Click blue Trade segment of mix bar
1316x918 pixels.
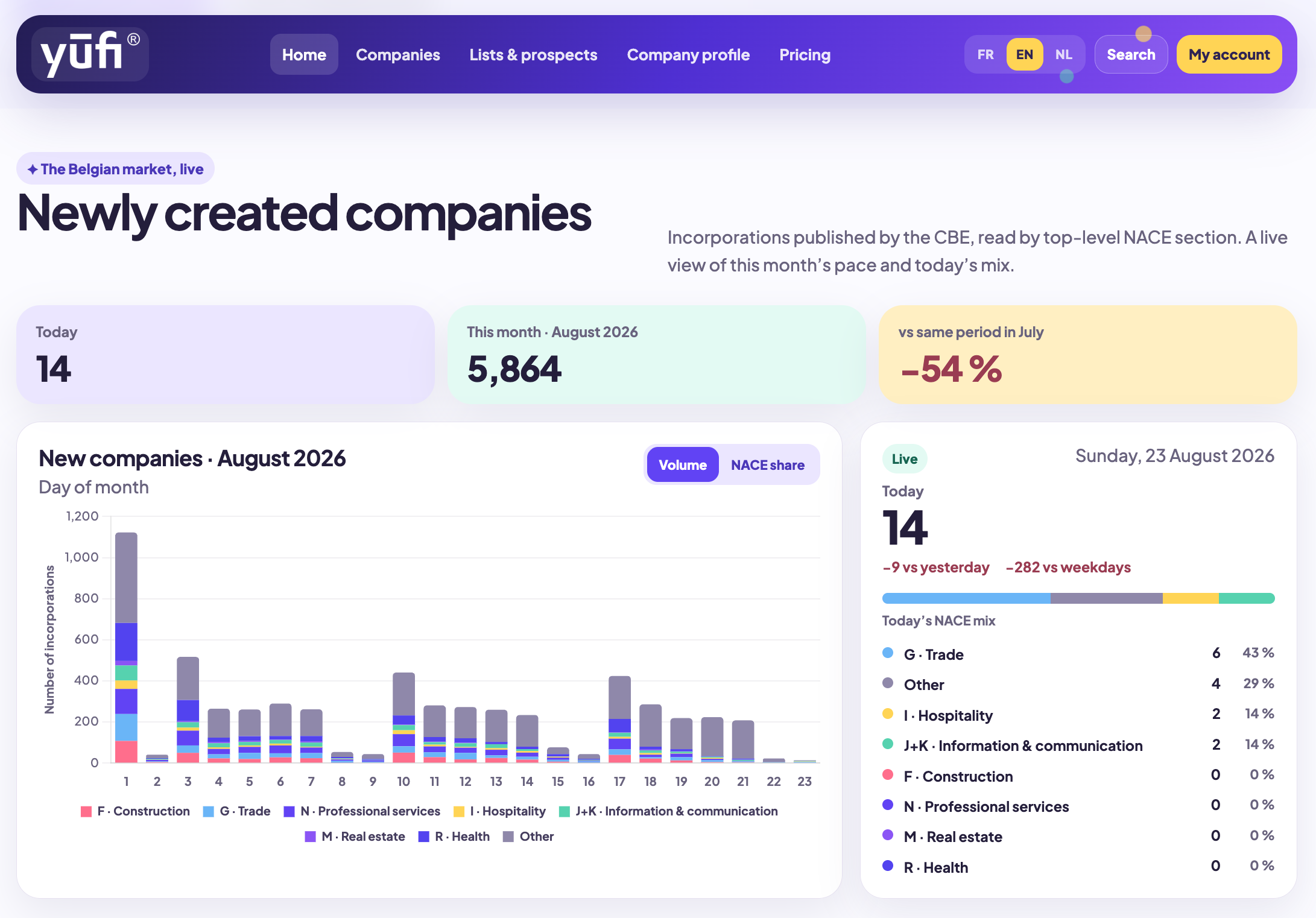click(x=966, y=598)
